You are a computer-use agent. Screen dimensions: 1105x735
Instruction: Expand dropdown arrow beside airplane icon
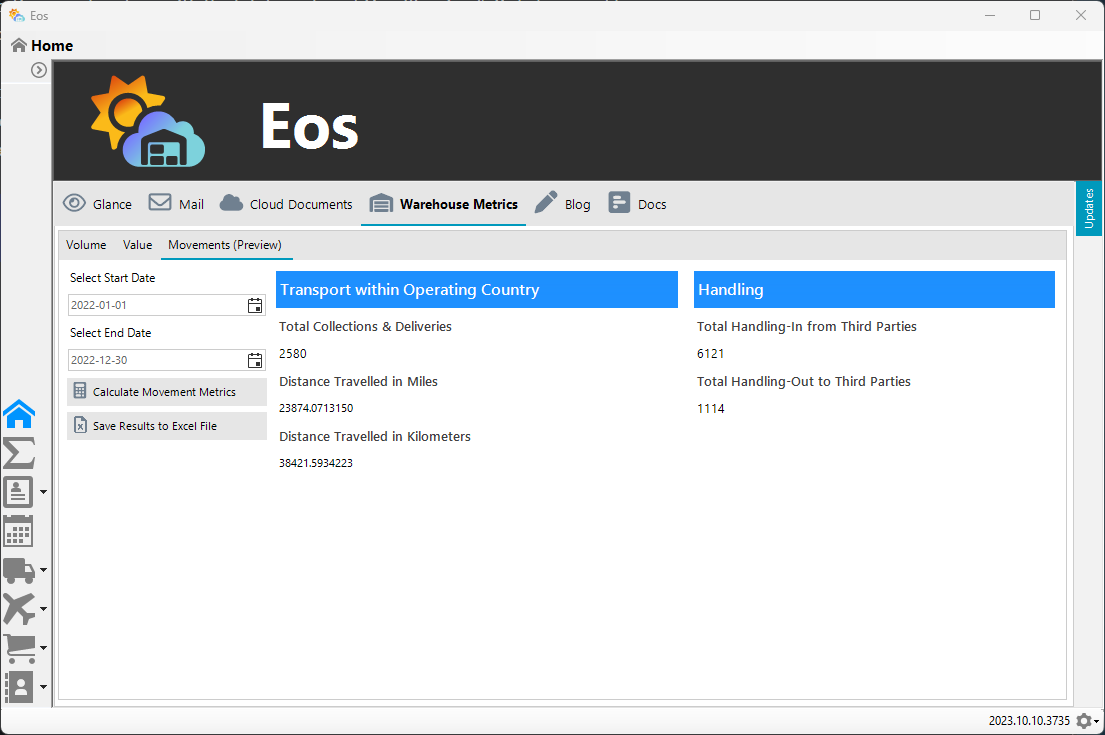(x=44, y=610)
